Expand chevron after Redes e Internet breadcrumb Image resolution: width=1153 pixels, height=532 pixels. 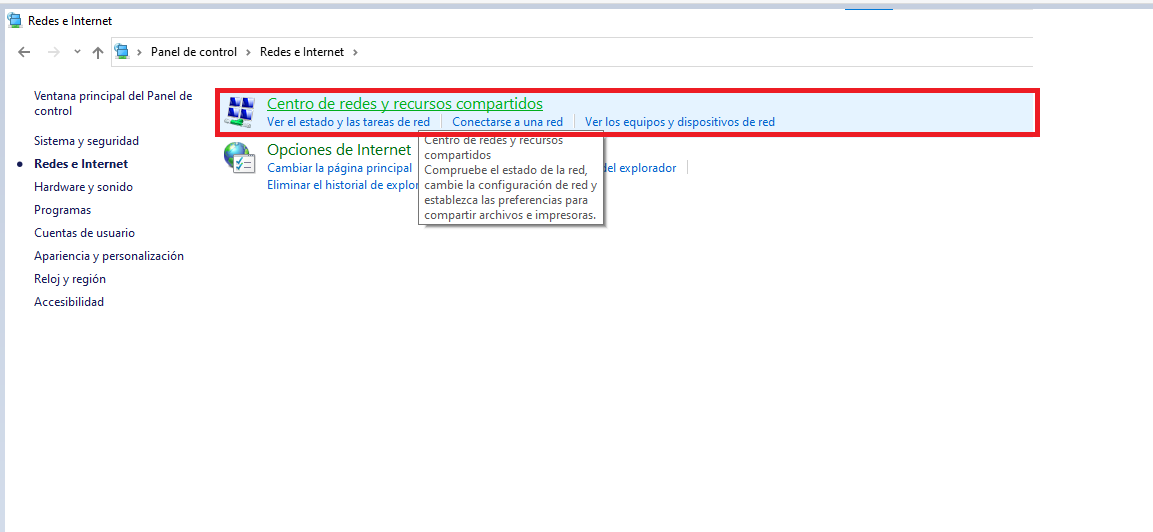[x=355, y=52]
